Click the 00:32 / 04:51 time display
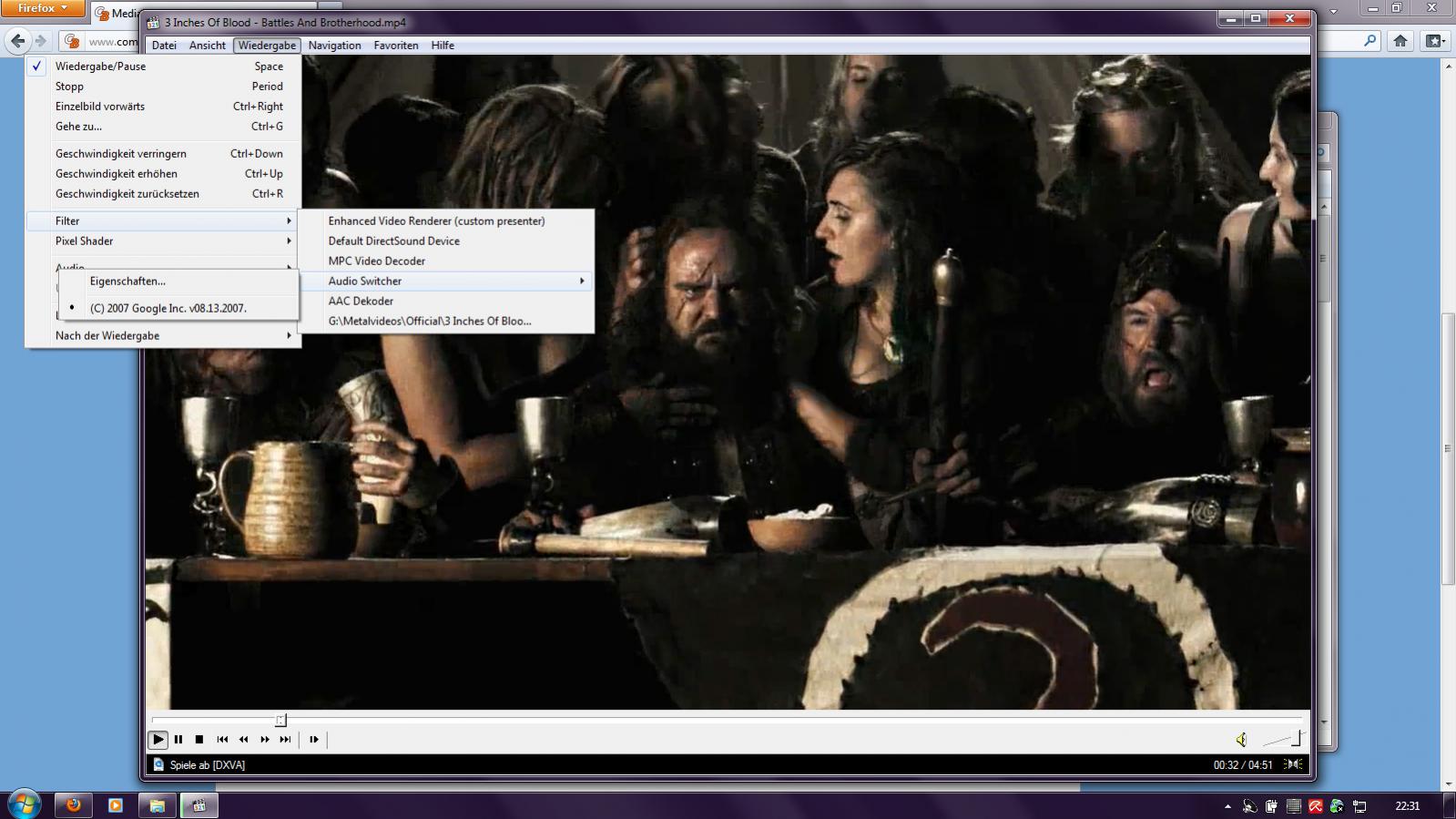Screen dimensions: 1456x819 click(1242, 765)
